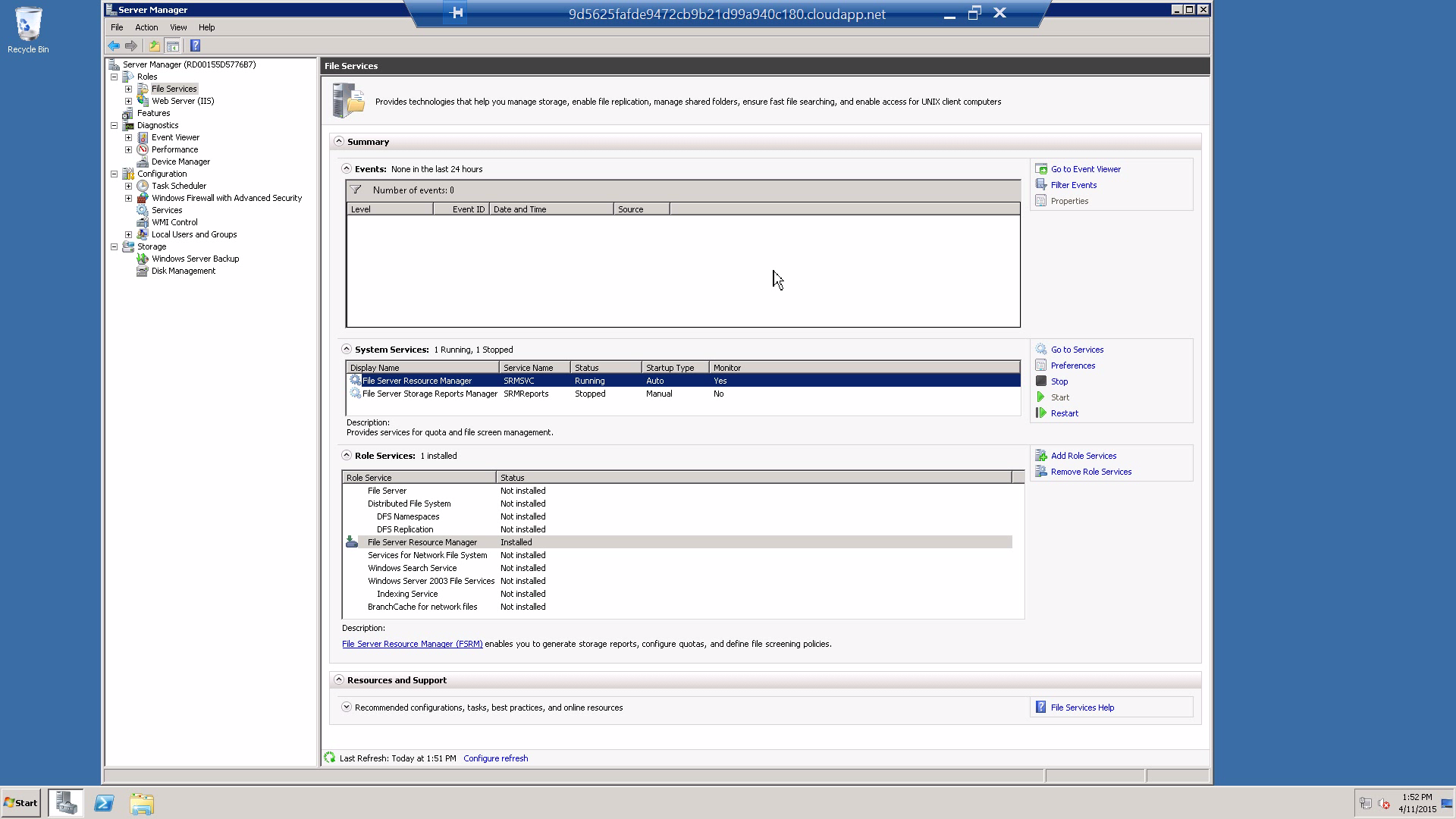
Task: Click the events filter funnel icon
Action: [x=356, y=190]
